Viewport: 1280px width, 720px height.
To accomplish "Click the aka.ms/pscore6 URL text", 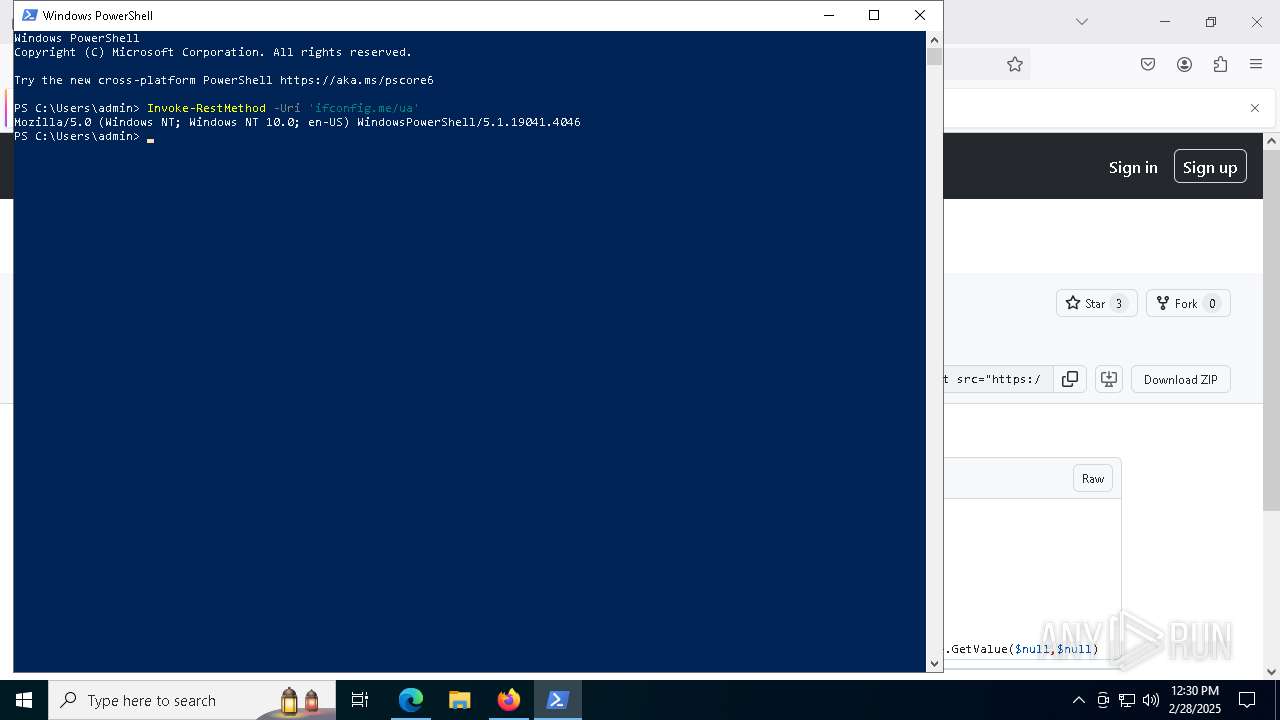I will pos(357,80).
